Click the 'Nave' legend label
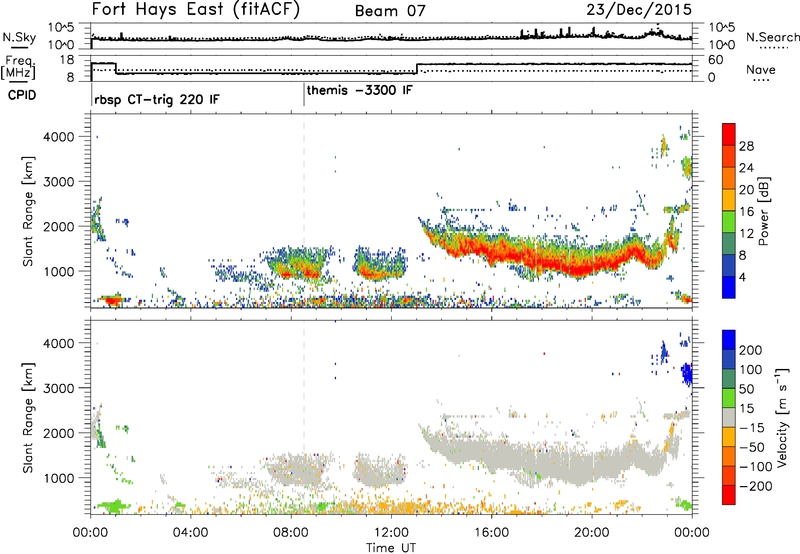Viewport: 800px width, 554px height. pos(760,69)
